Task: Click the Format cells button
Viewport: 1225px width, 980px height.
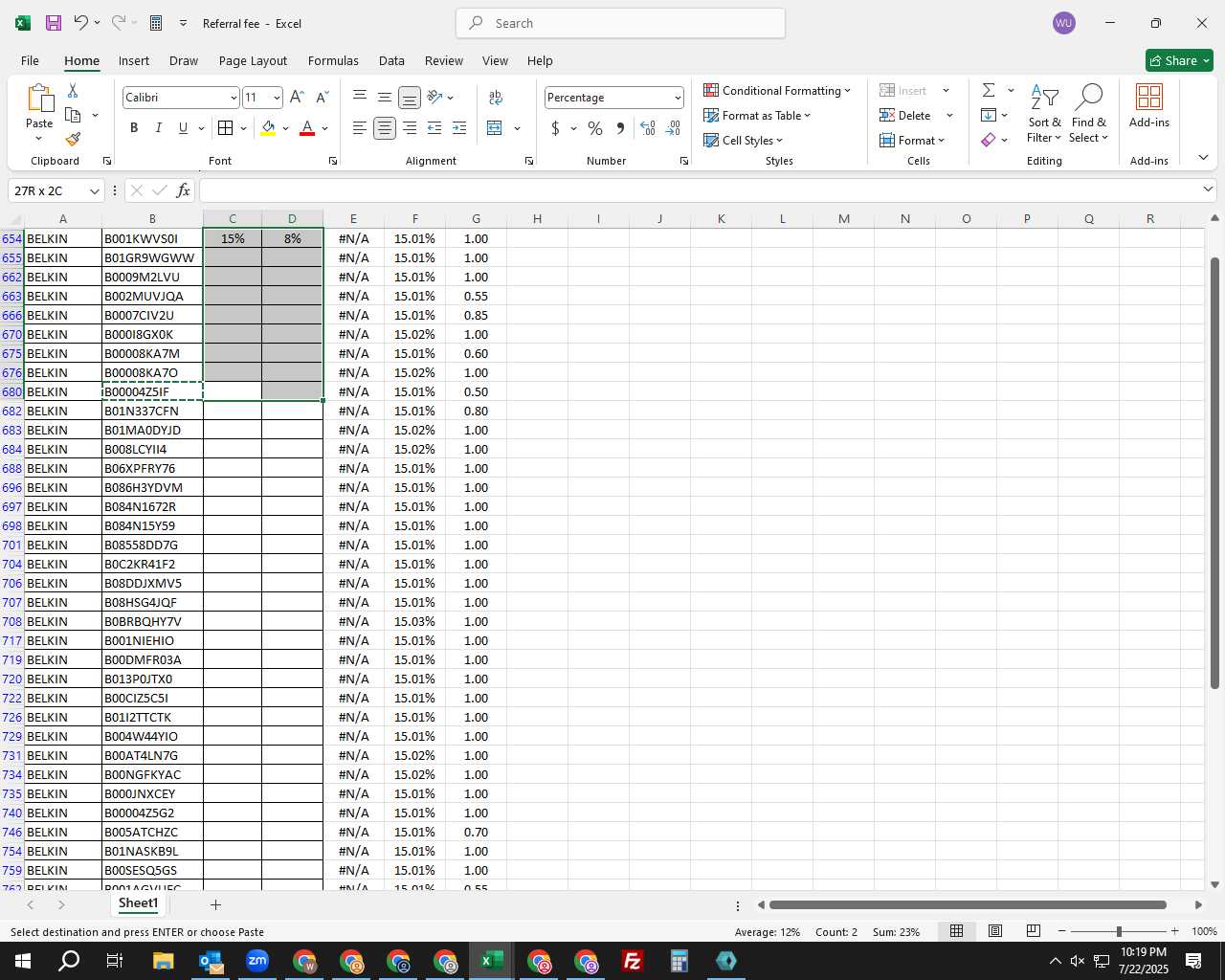Action: pos(912,140)
